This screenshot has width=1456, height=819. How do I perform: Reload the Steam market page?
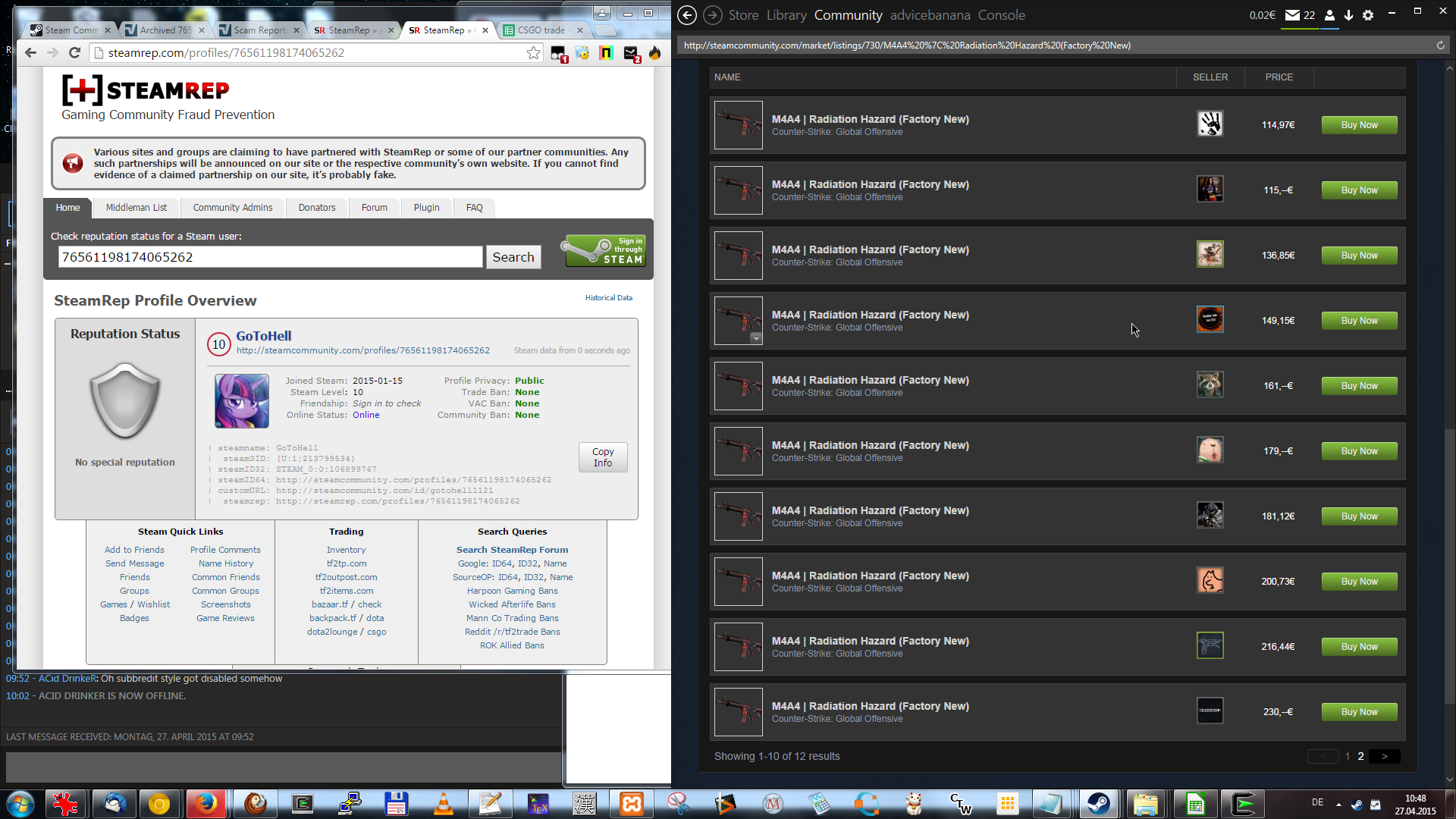(1440, 45)
